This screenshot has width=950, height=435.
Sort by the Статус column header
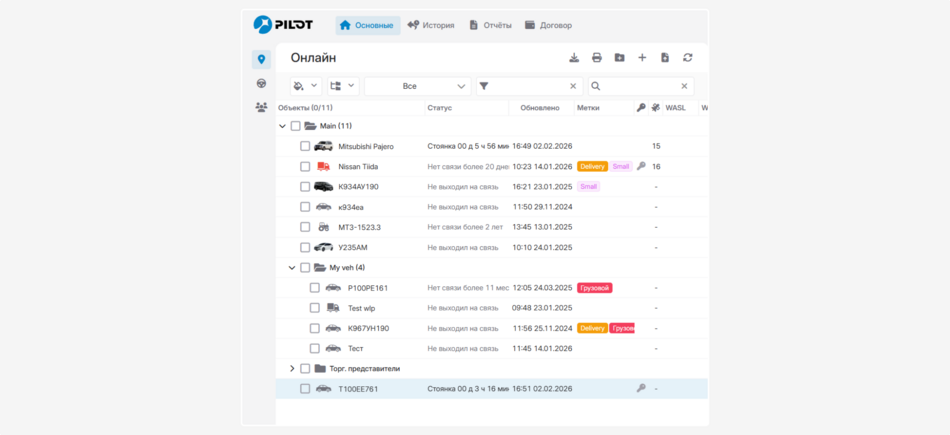[440, 107]
